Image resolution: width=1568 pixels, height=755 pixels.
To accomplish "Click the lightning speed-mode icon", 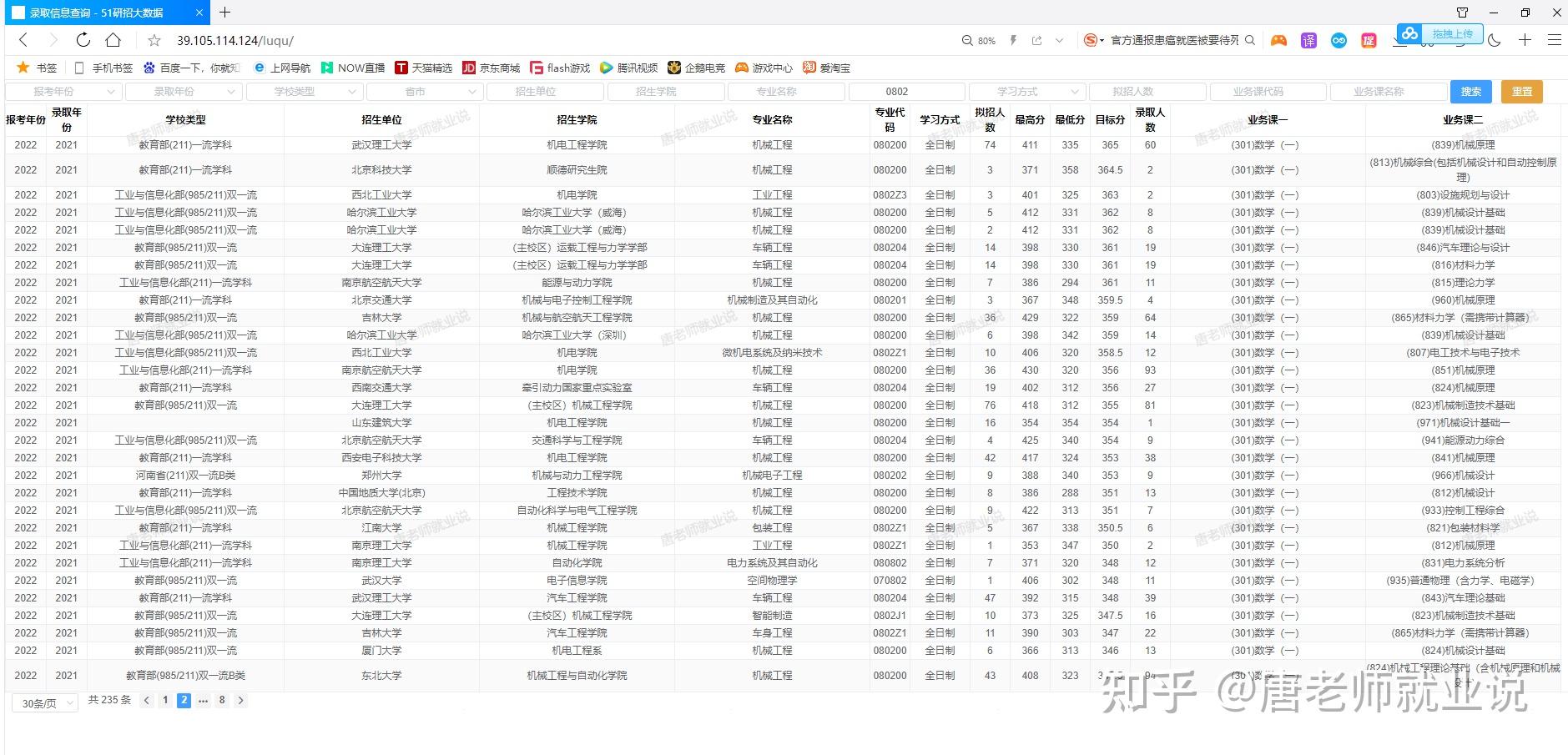I will tap(1014, 40).
